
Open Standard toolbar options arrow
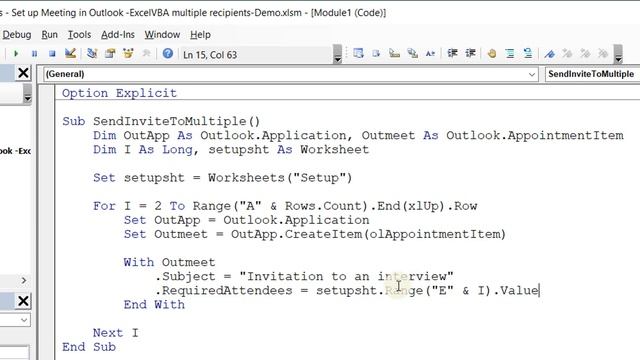point(337,54)
